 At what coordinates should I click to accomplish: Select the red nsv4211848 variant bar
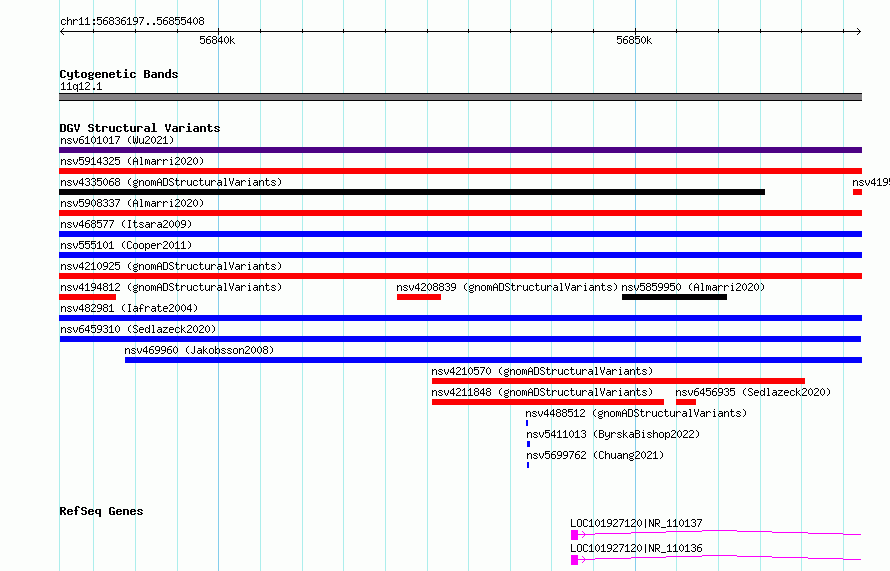coord(548,402)
